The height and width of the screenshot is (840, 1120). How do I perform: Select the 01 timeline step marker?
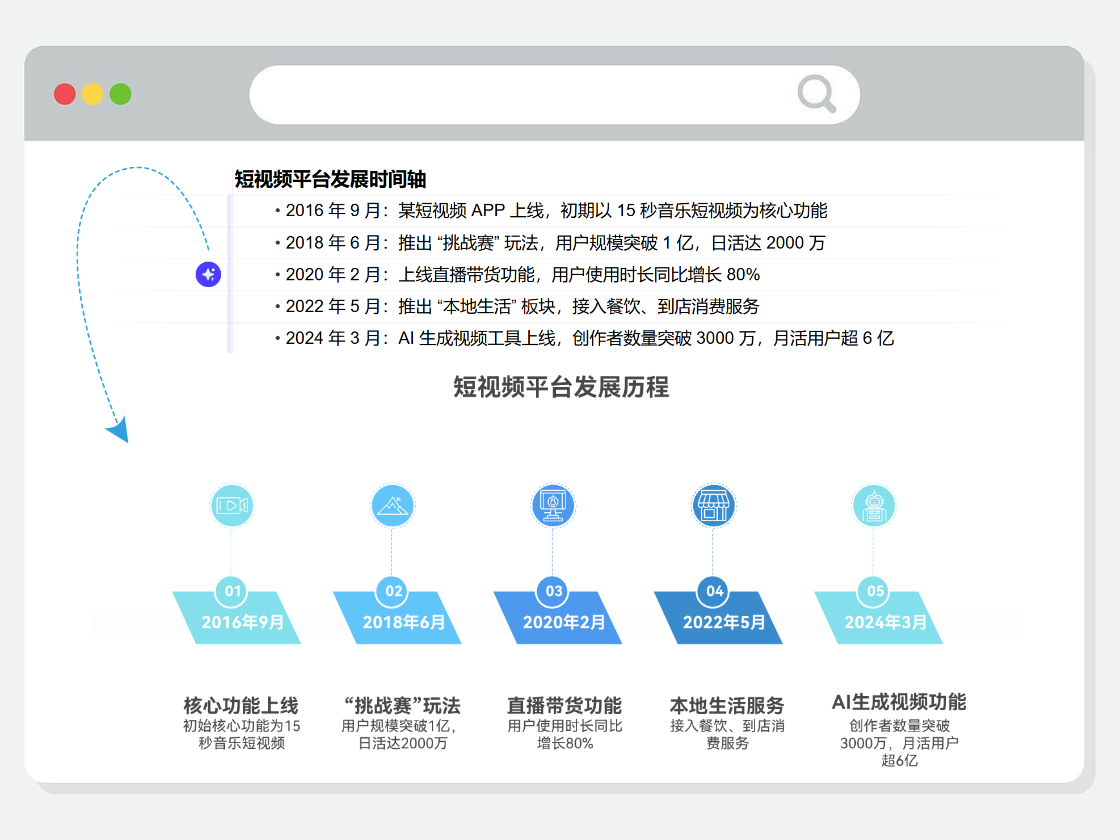[x=232, y=591]
